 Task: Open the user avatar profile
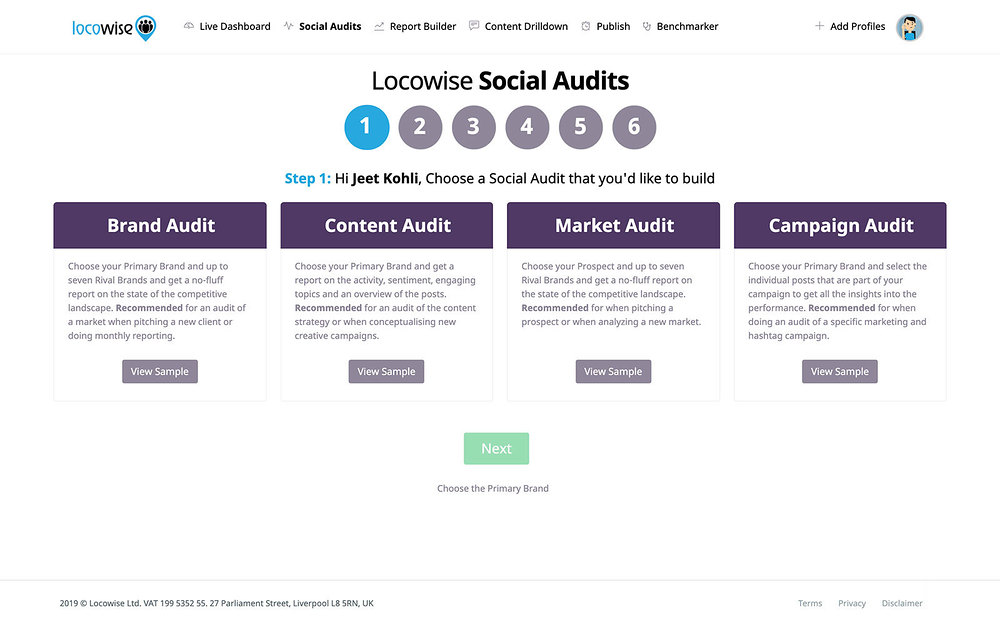point(909,28)
